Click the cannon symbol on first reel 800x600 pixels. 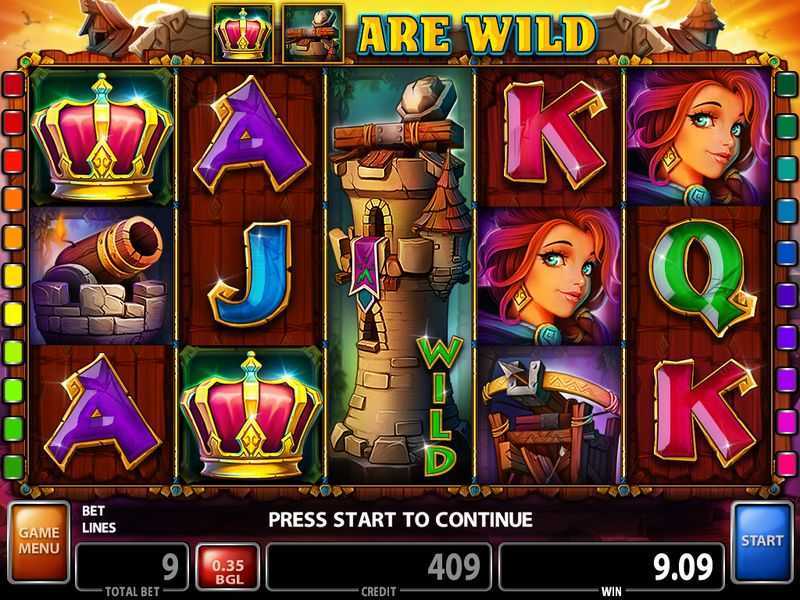(100, 276)
